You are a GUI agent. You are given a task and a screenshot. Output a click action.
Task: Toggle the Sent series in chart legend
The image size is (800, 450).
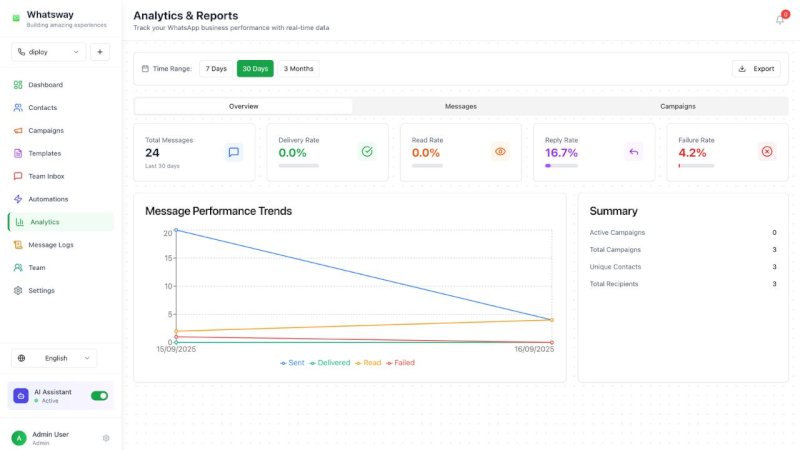click(292, 363)
